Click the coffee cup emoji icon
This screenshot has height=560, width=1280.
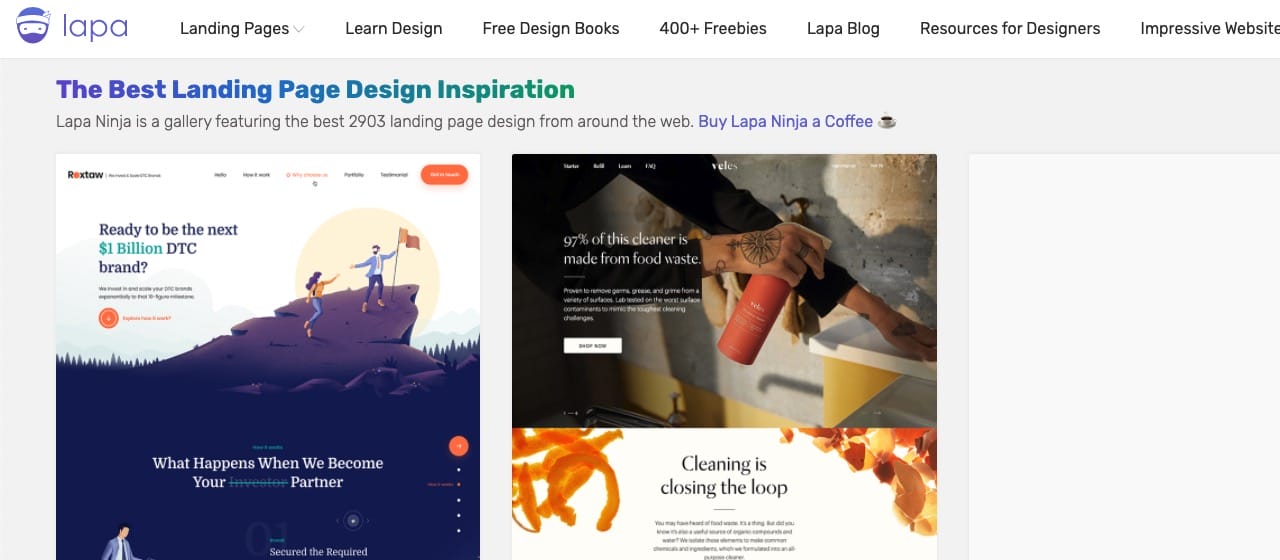(887, 121)
